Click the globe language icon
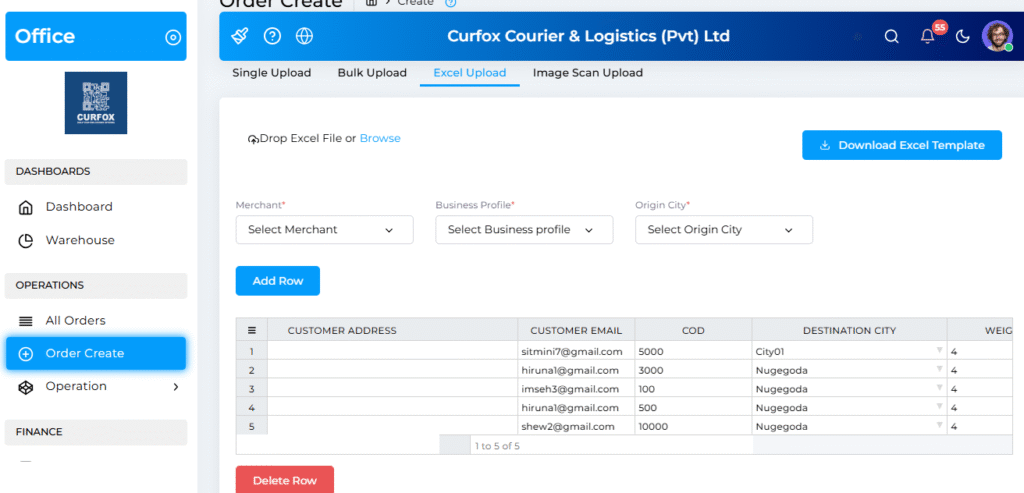This screenshot has width=1024, height=493. pyautogui.click(x=305, y=36)
